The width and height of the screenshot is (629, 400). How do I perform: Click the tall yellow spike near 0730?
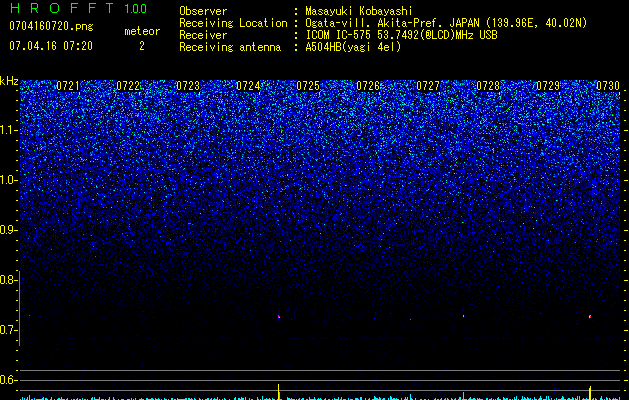(590, 392)
